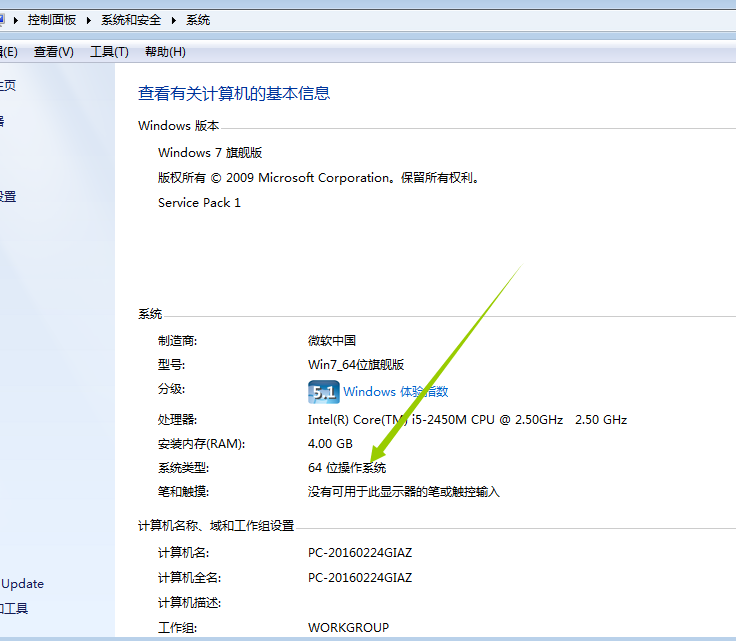Click the 处理器: label
Image resolution: width=736 pixels, height=641 pixels.
point(177,420)
